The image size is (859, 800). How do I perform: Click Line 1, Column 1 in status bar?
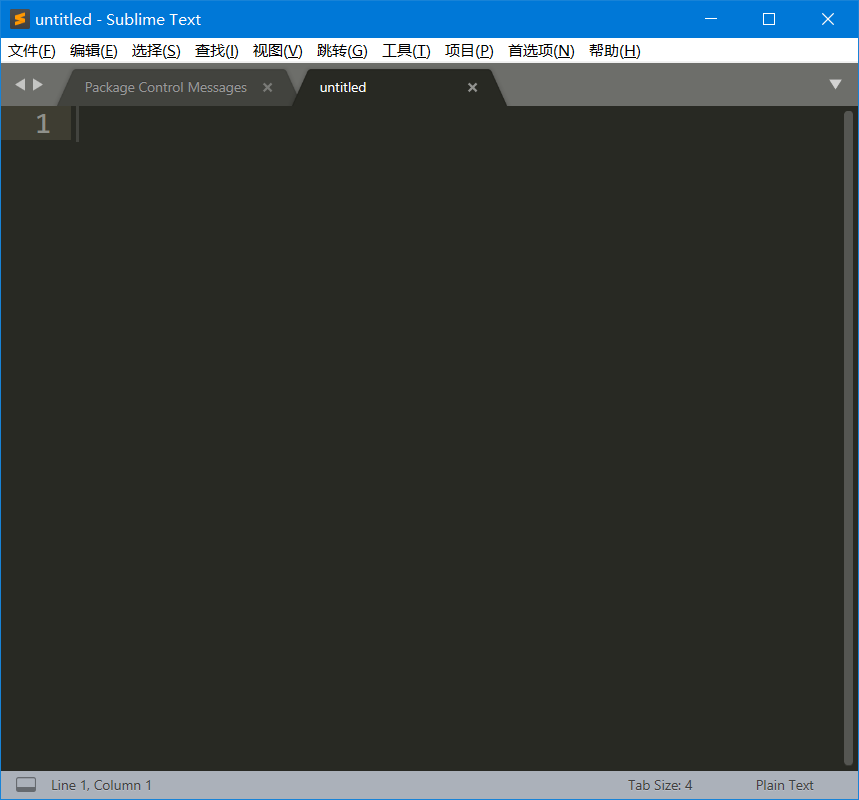tap(101, 785)
